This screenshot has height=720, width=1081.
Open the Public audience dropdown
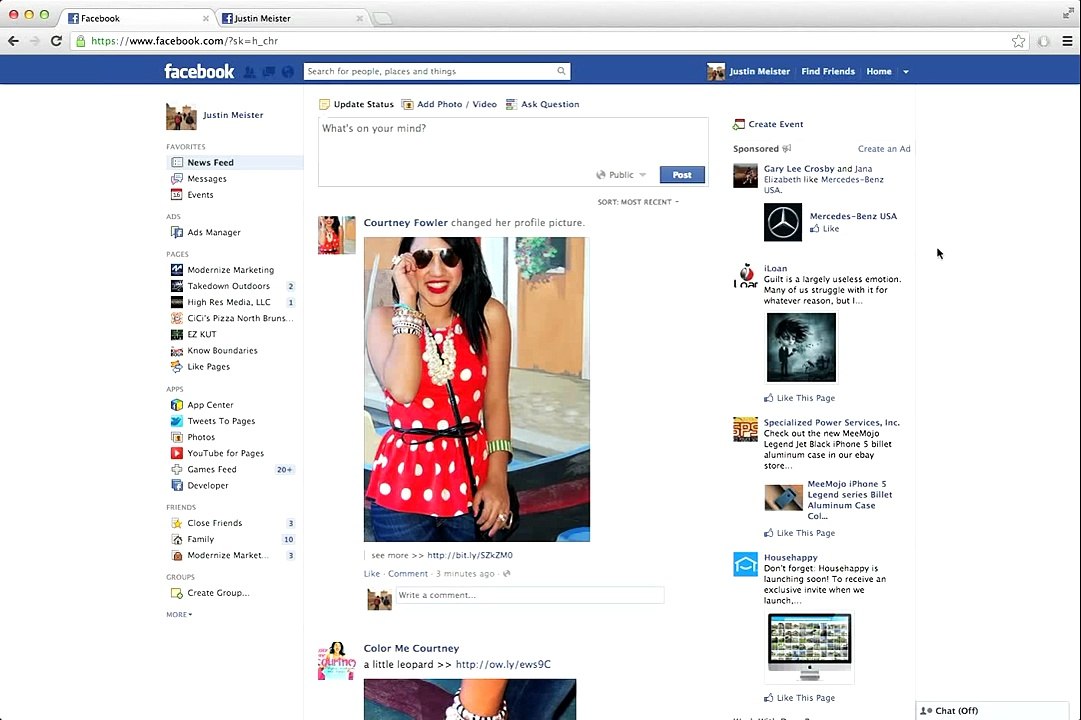pyautogui.click(x=621, y=175)
